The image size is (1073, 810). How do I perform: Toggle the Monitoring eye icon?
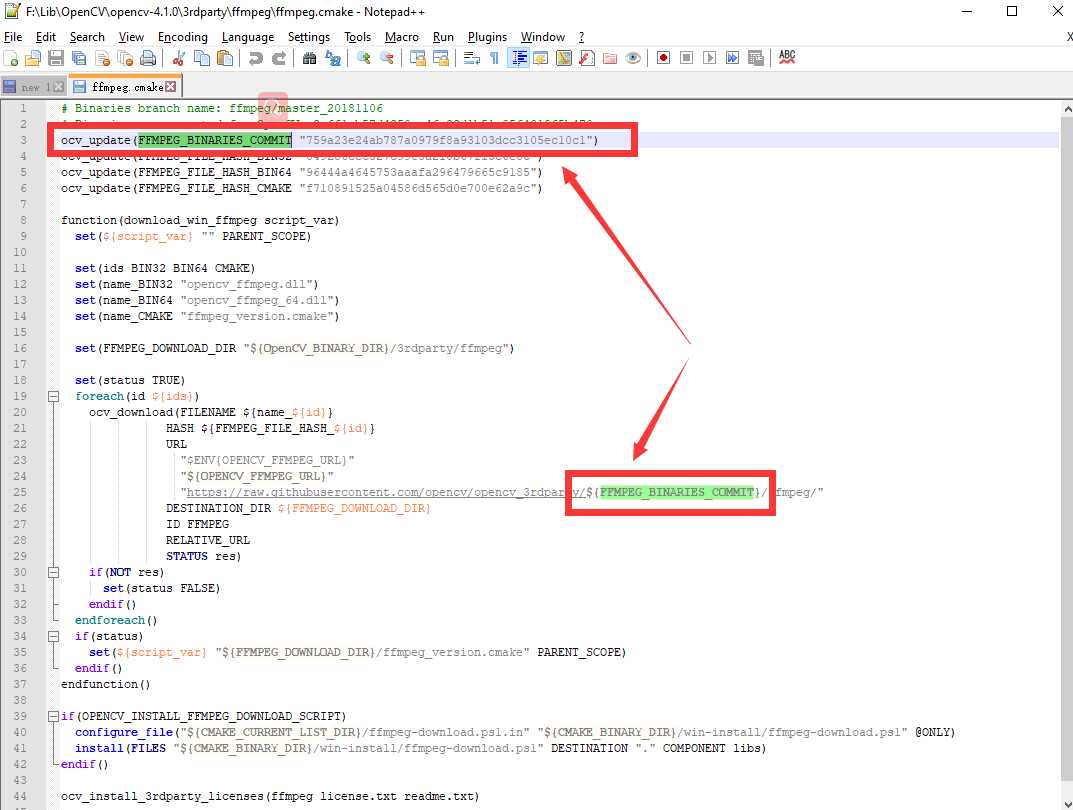[x=633, y=58]
